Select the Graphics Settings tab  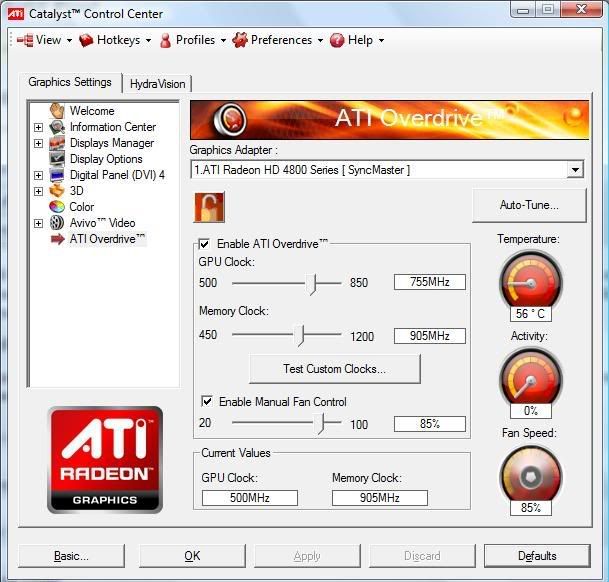[70, 82]
